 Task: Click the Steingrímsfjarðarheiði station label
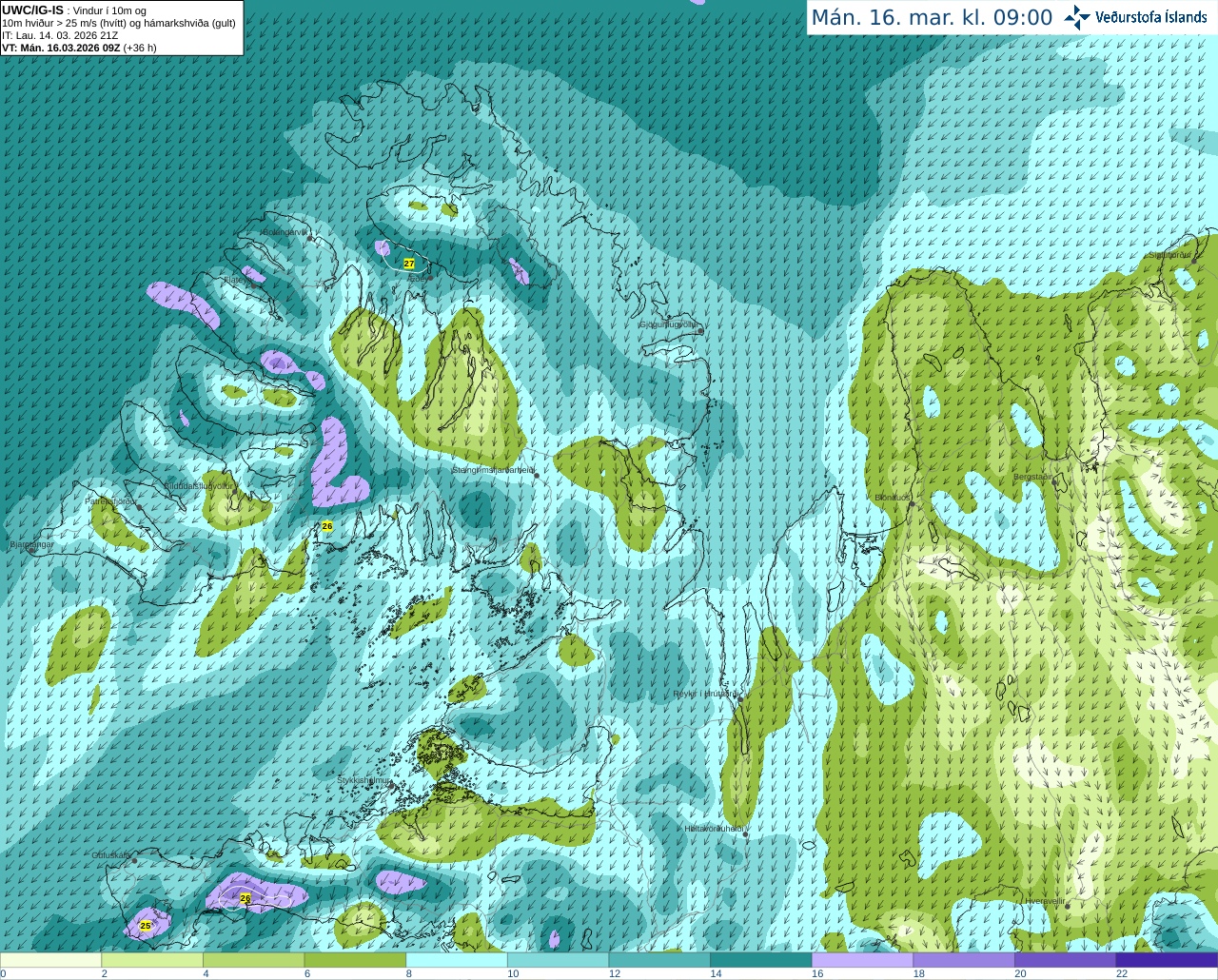tap(493, 470)
